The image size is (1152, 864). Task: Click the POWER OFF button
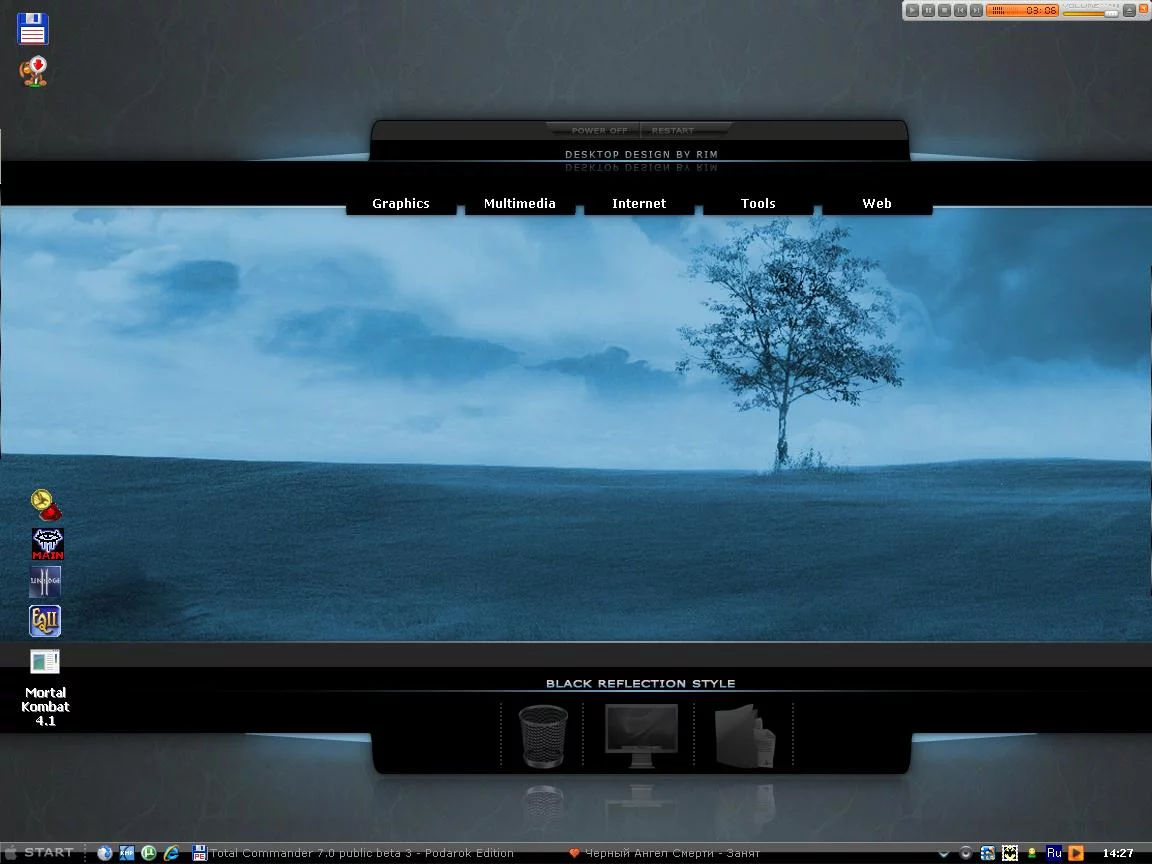pos(599,130)
